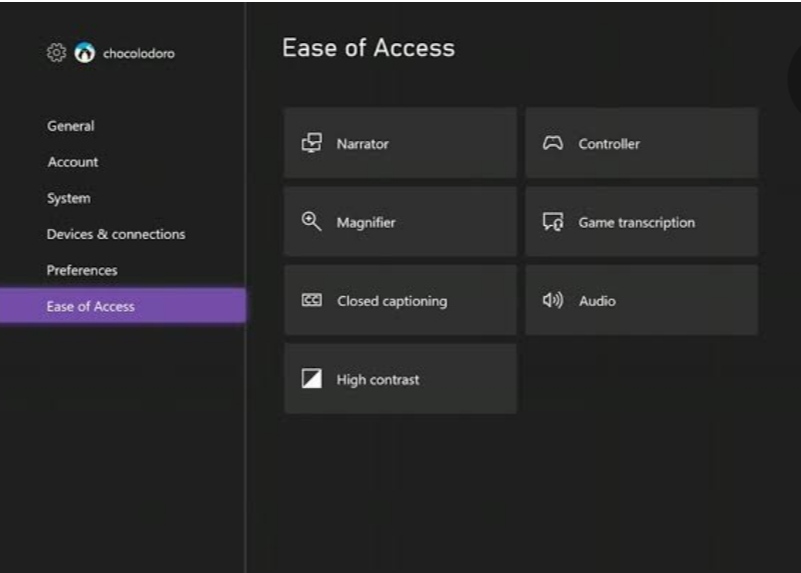Click the Closed captioning CC icon
Viewport: 801px width, 573px height.
(x=312, y=300)
